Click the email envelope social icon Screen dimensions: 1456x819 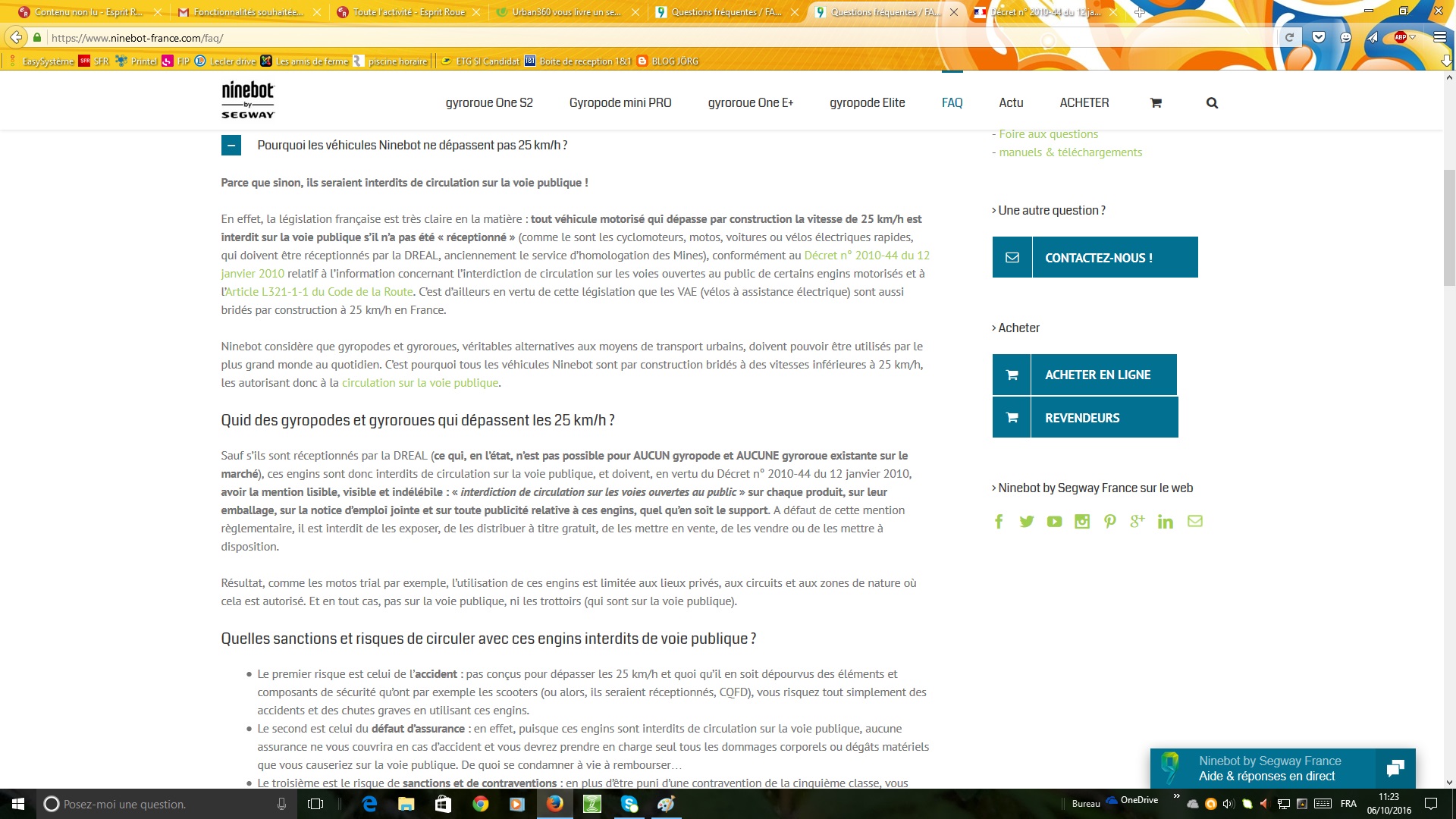point(1195,521)
